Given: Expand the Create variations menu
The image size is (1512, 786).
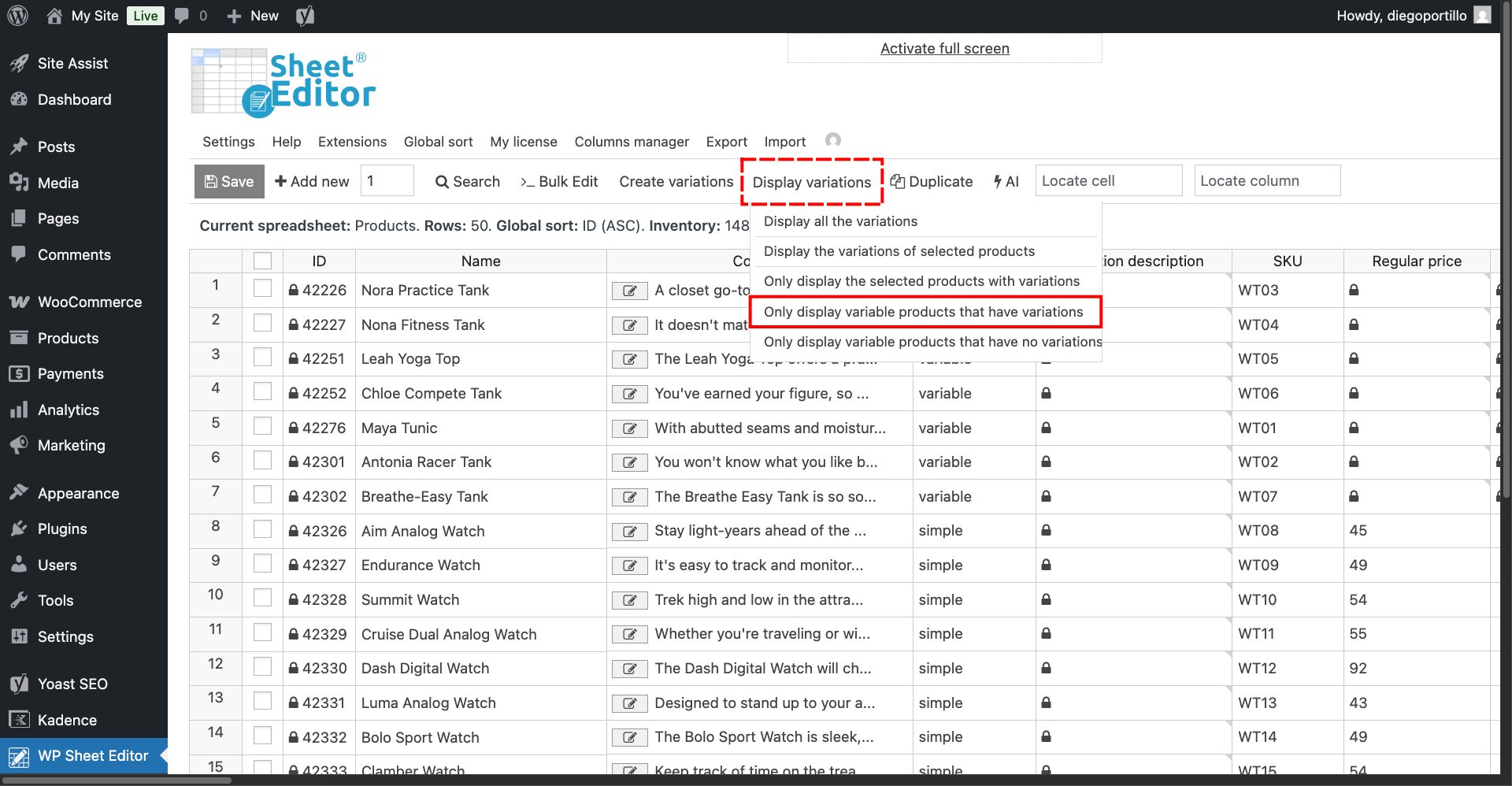Looking at the screenshot, I should click(676, 182).
